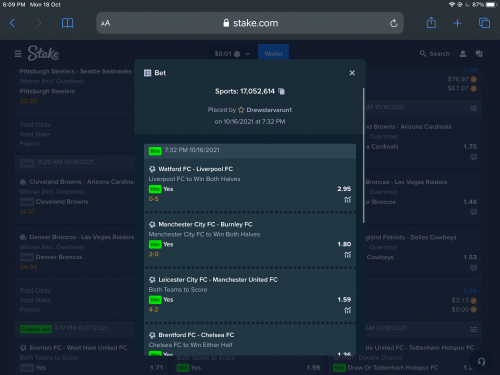Open the chat icon in header
Screen dimensions: 500x375
479,54
